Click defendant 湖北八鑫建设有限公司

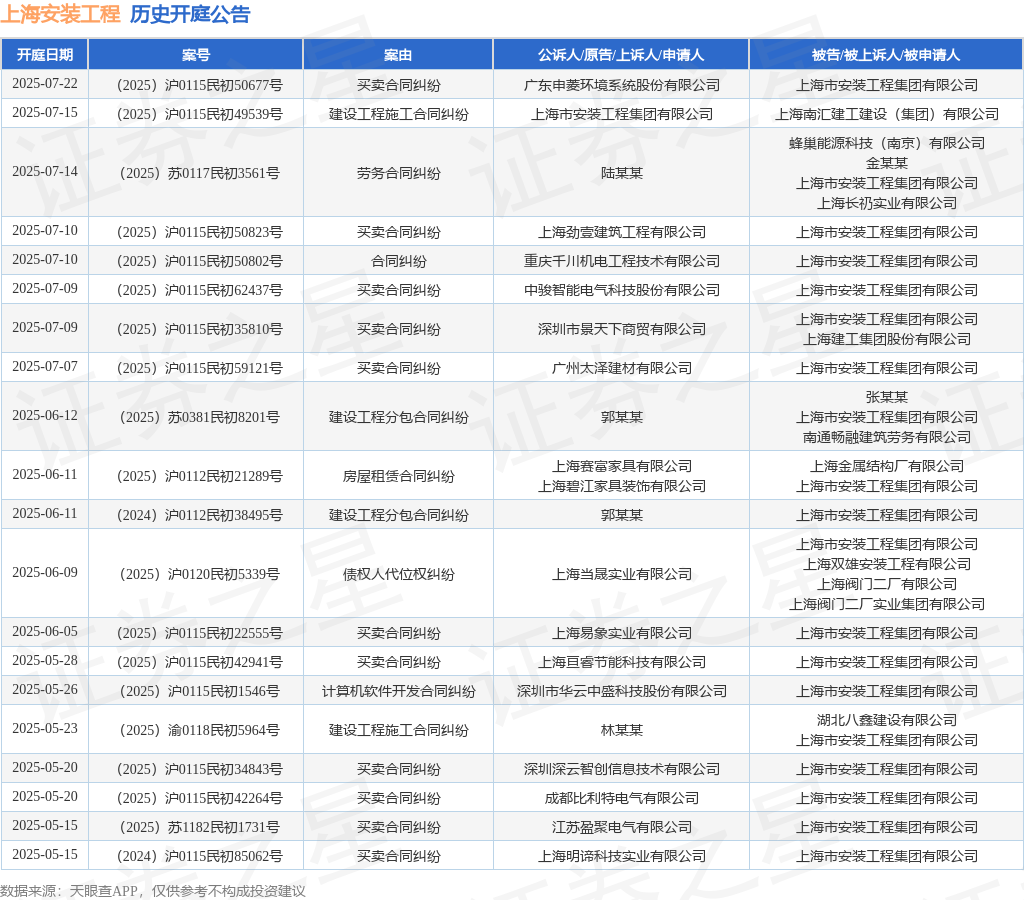coord(887,720)
